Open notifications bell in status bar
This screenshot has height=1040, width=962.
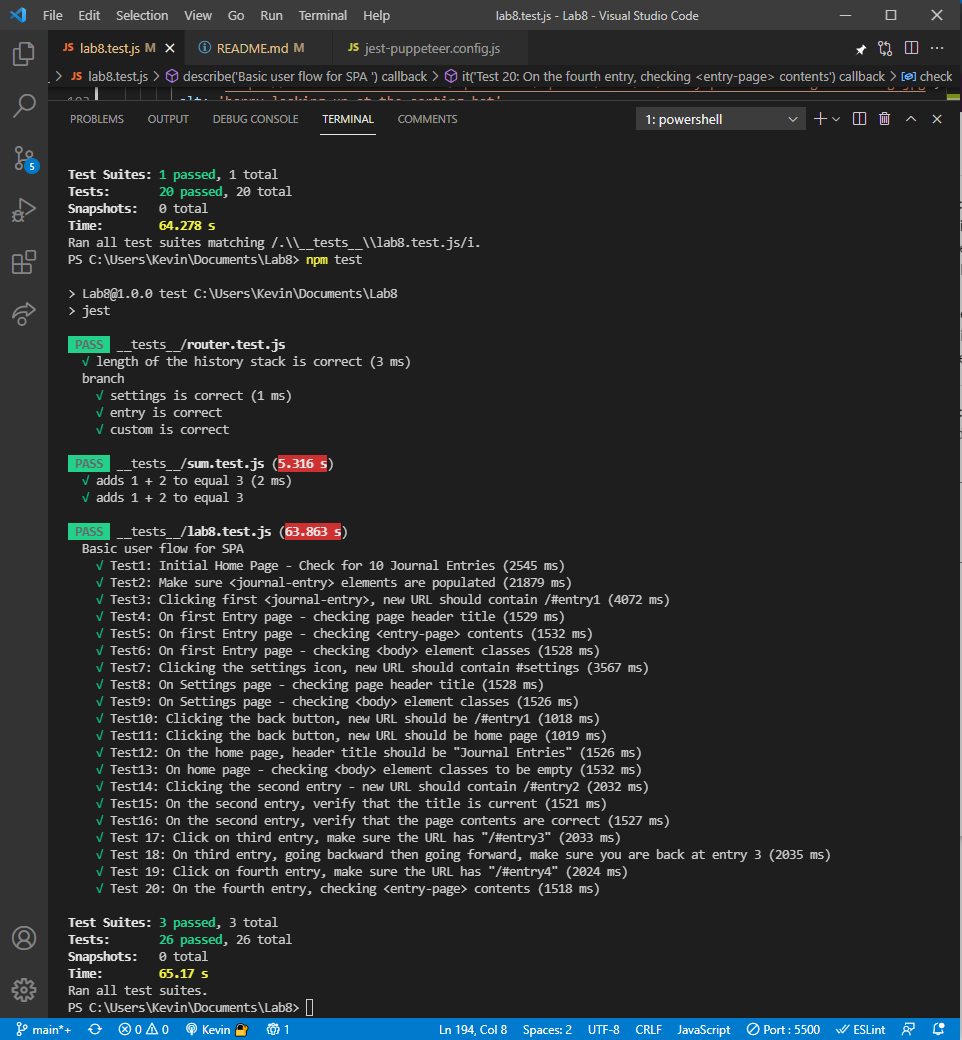point(938,1029)
